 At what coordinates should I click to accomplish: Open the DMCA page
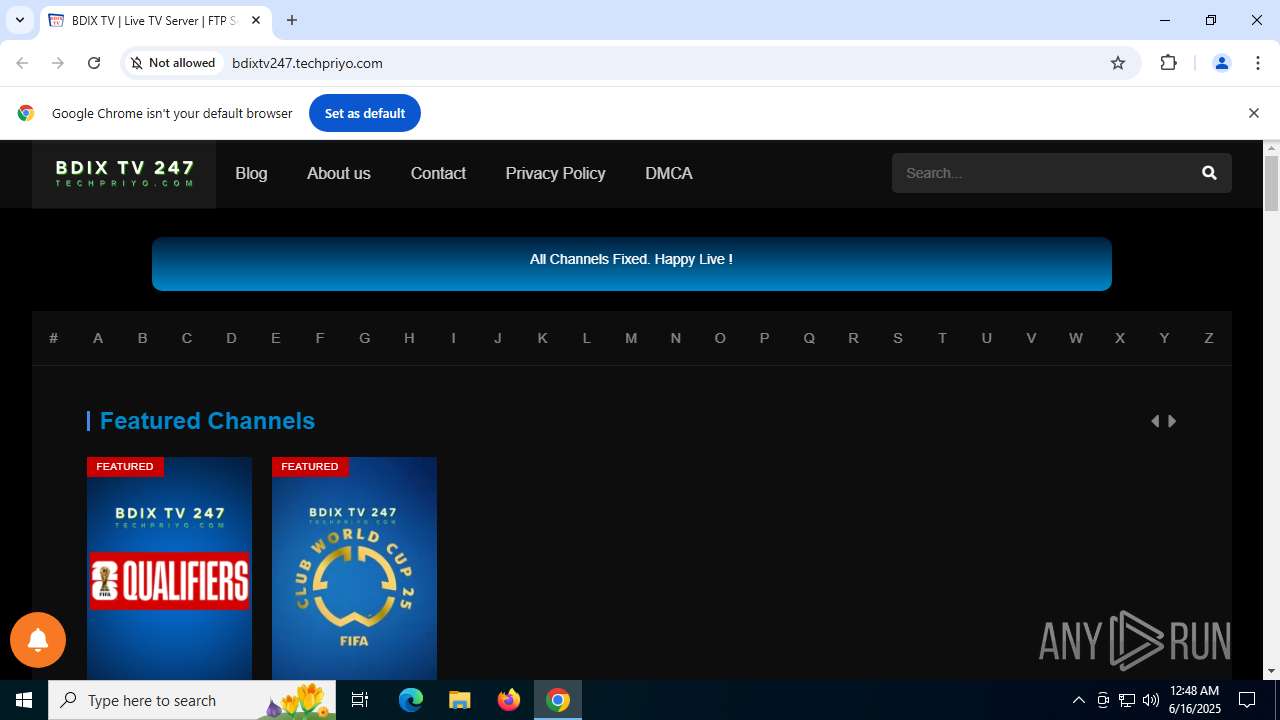click(x=669, y=173)
